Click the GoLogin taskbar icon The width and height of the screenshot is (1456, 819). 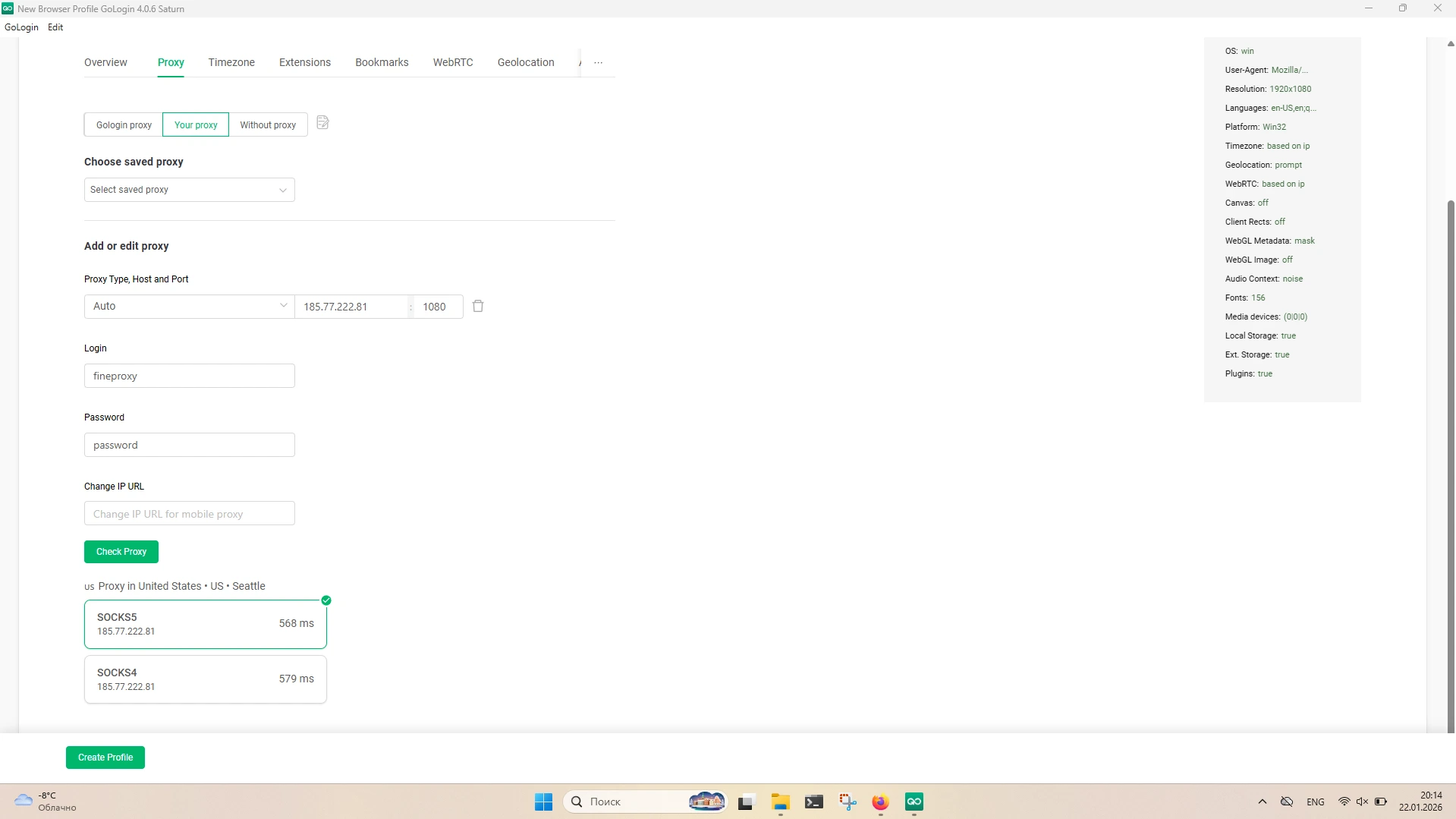pyautogui.click(x=914, y=802)
